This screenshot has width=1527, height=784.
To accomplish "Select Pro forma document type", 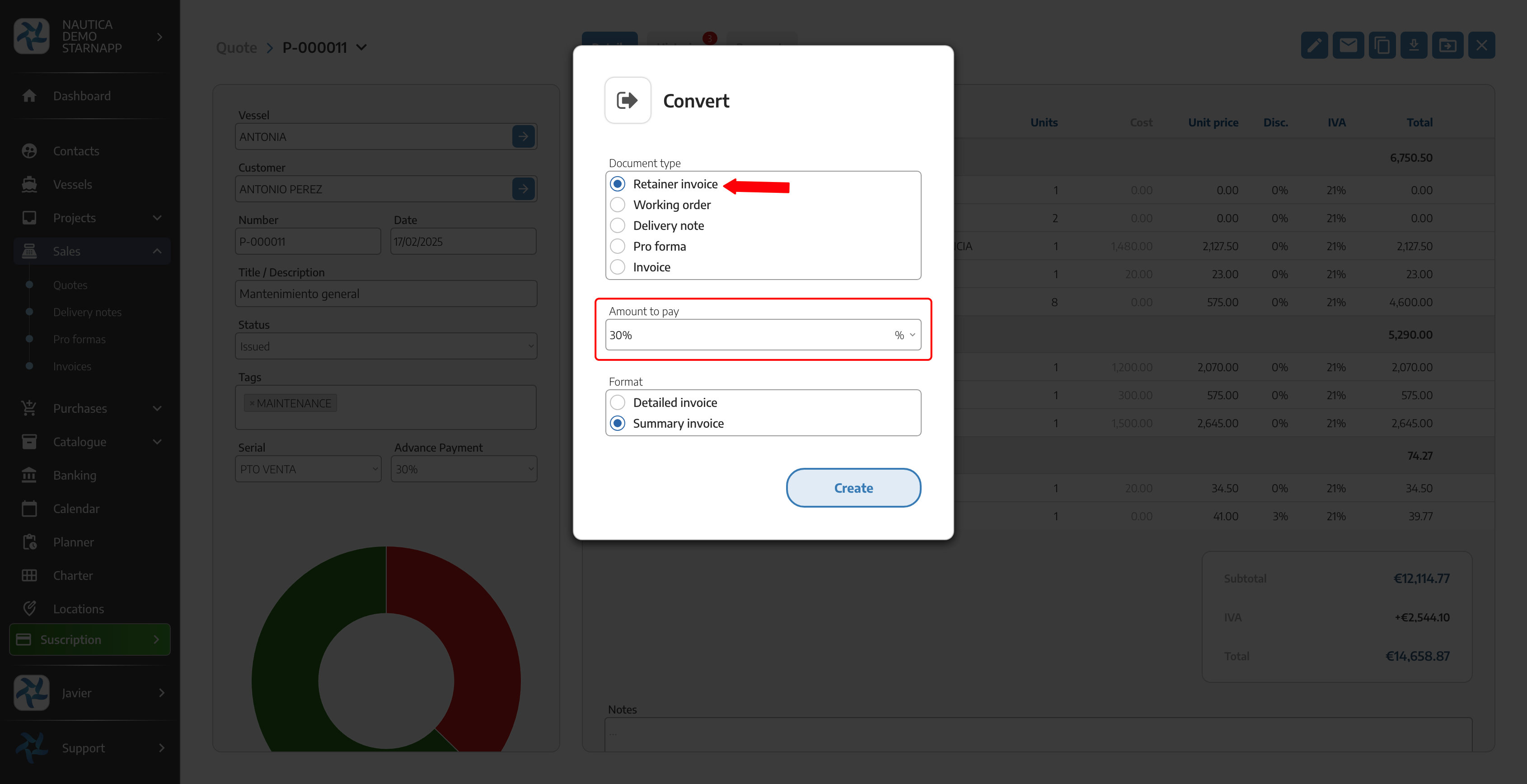I will [618, 246].
